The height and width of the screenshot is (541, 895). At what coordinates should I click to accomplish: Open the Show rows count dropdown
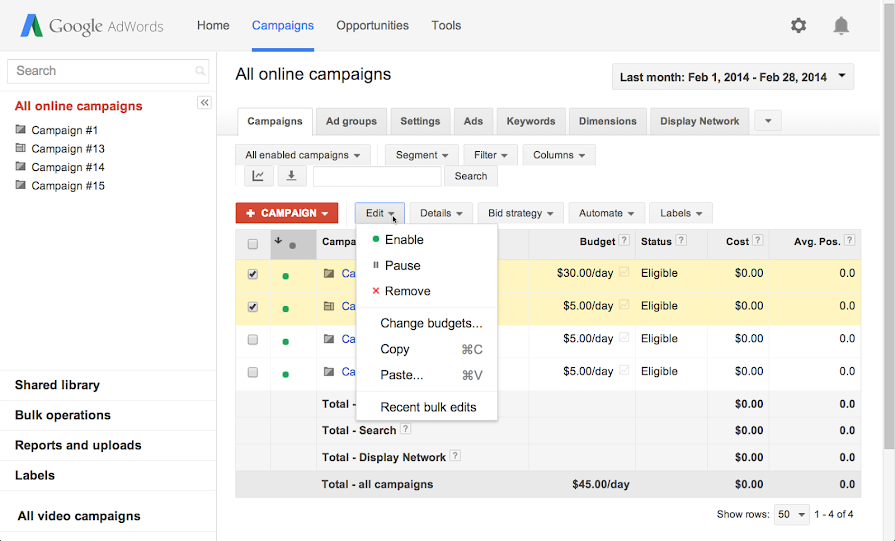click(791, 514)
